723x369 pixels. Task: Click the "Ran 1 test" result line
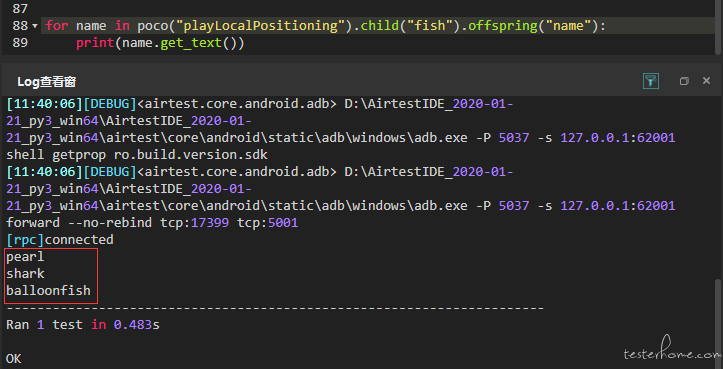[83, 325]
